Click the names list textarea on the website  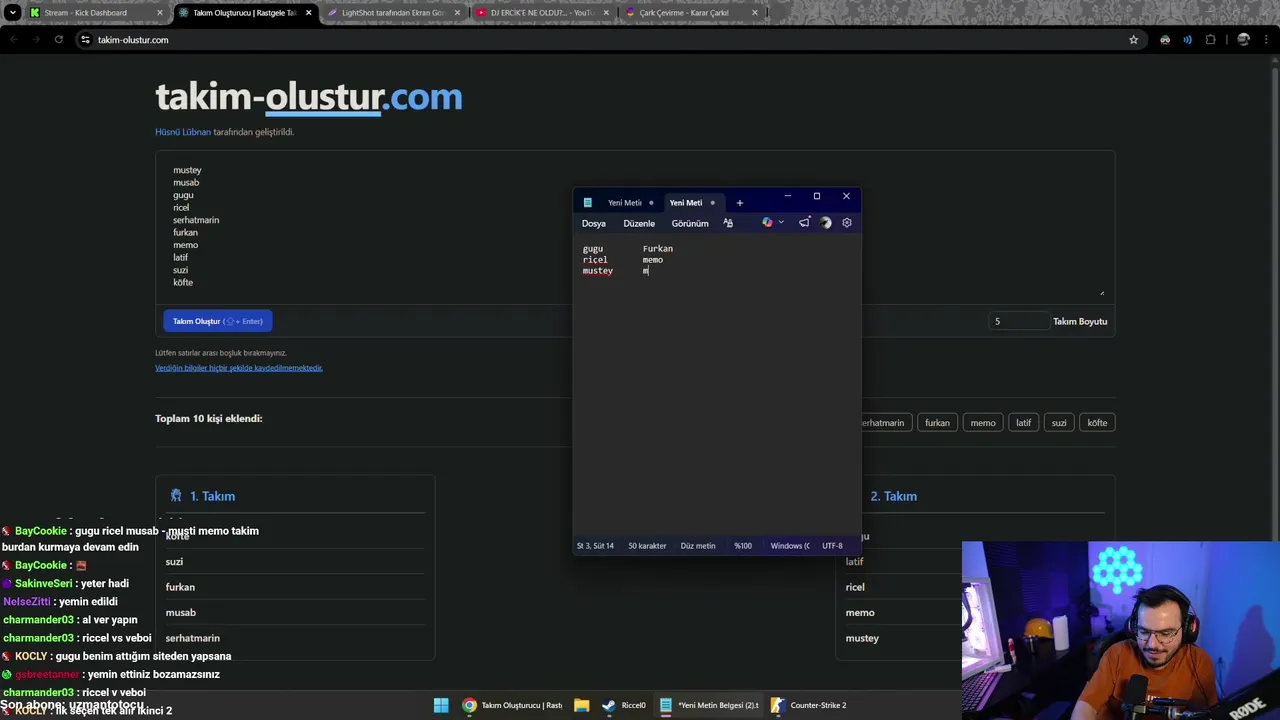(635, 226)
